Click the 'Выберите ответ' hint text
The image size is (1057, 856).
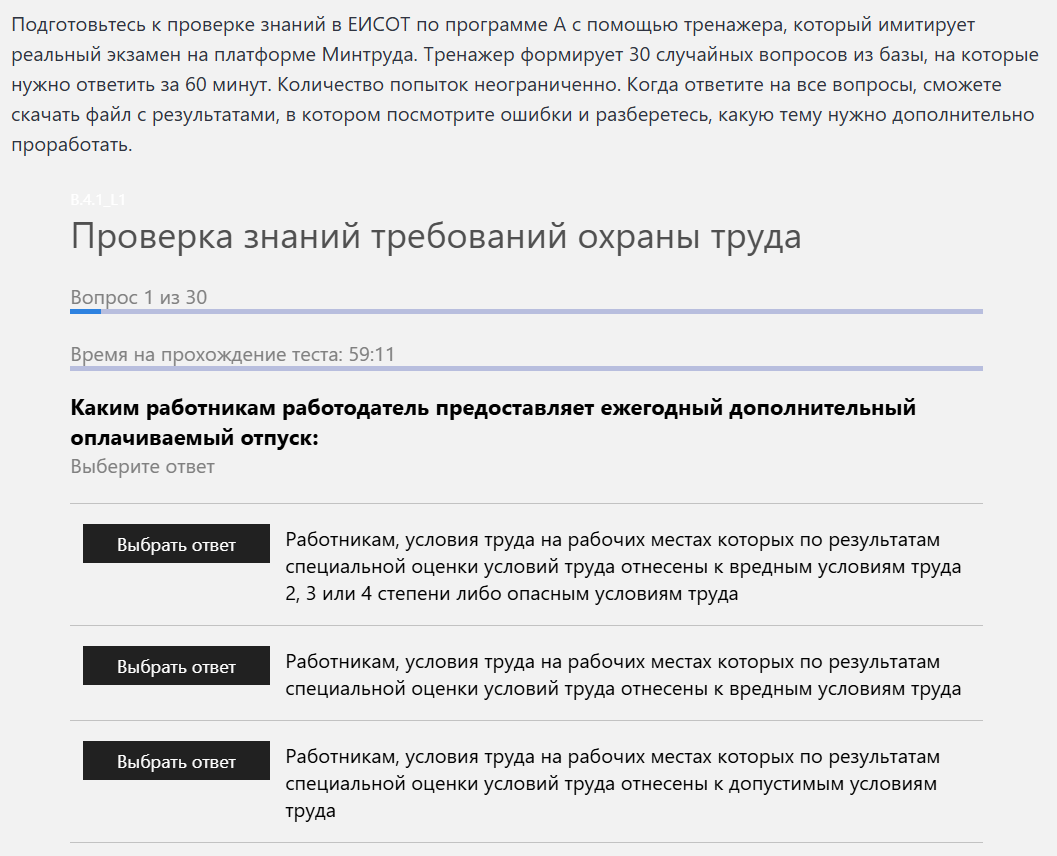(x=142, y=466)
